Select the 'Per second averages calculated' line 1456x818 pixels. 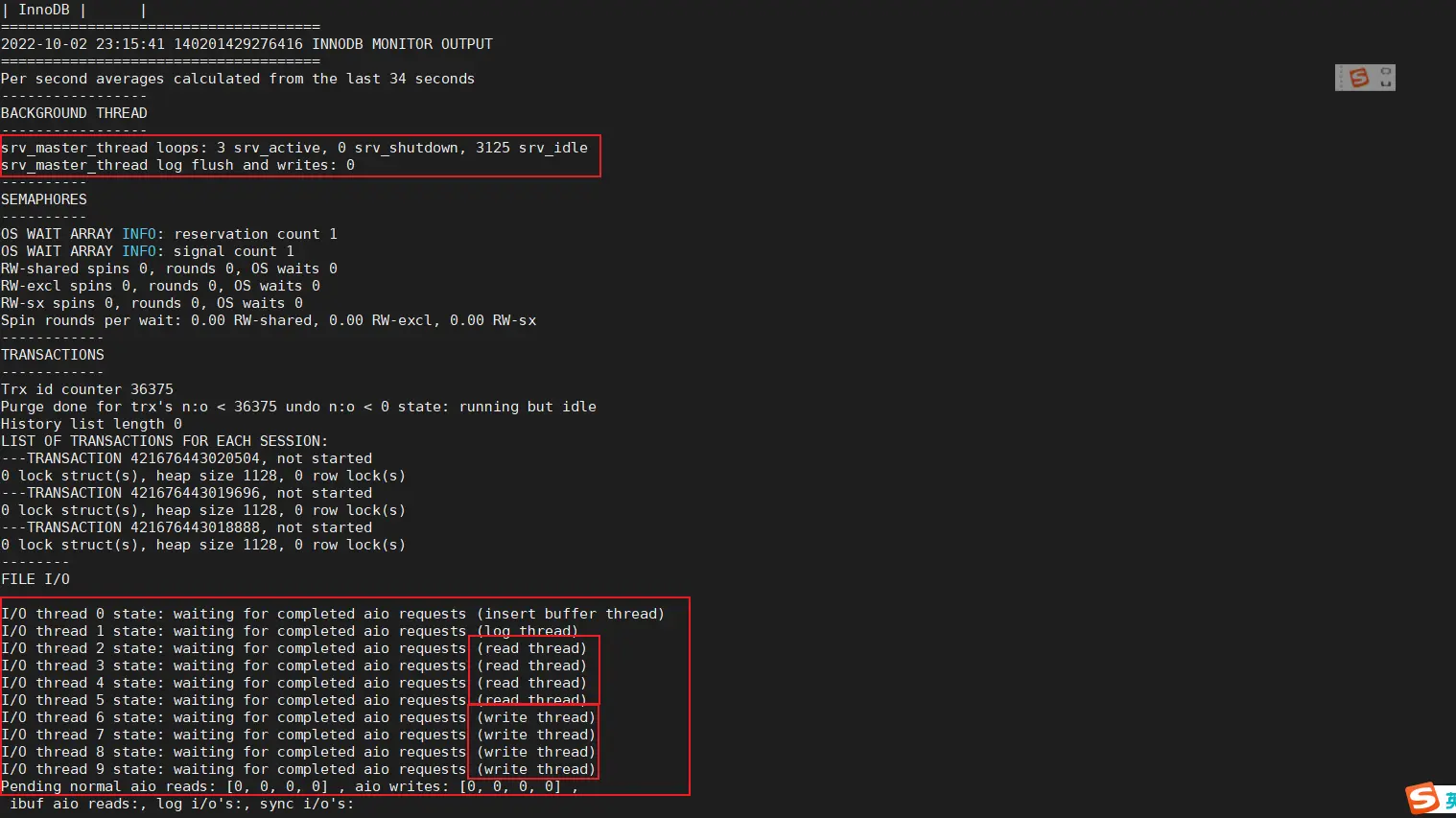[238, 79]
